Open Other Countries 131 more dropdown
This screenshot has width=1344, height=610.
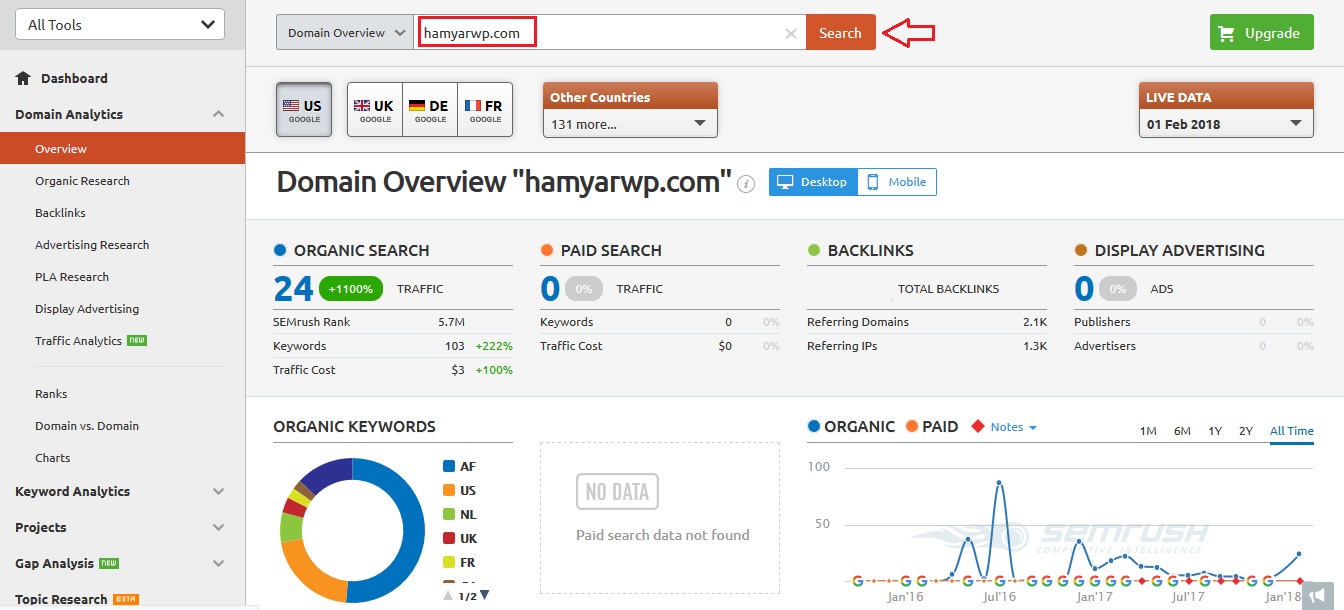tap(630, 124)
